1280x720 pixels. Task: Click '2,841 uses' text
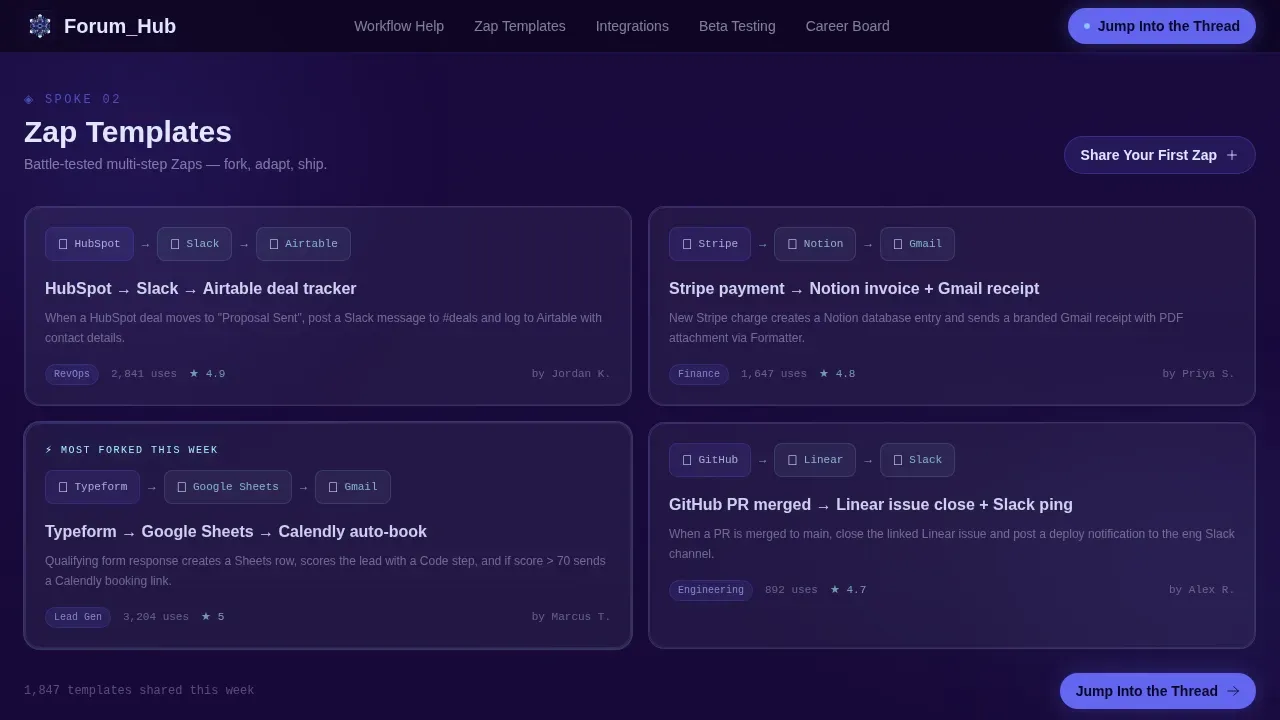coord(144,374)
